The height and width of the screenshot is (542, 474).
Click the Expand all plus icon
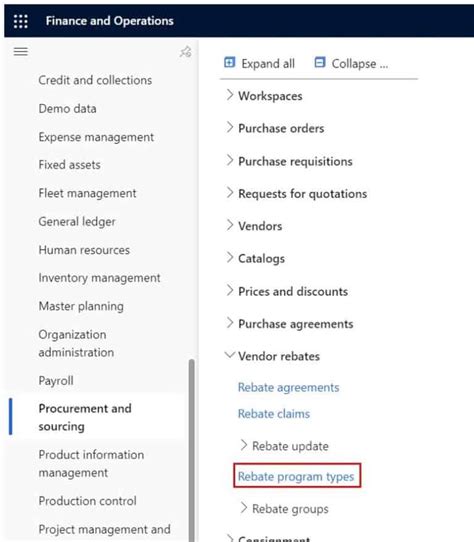[x=230, y=63]
